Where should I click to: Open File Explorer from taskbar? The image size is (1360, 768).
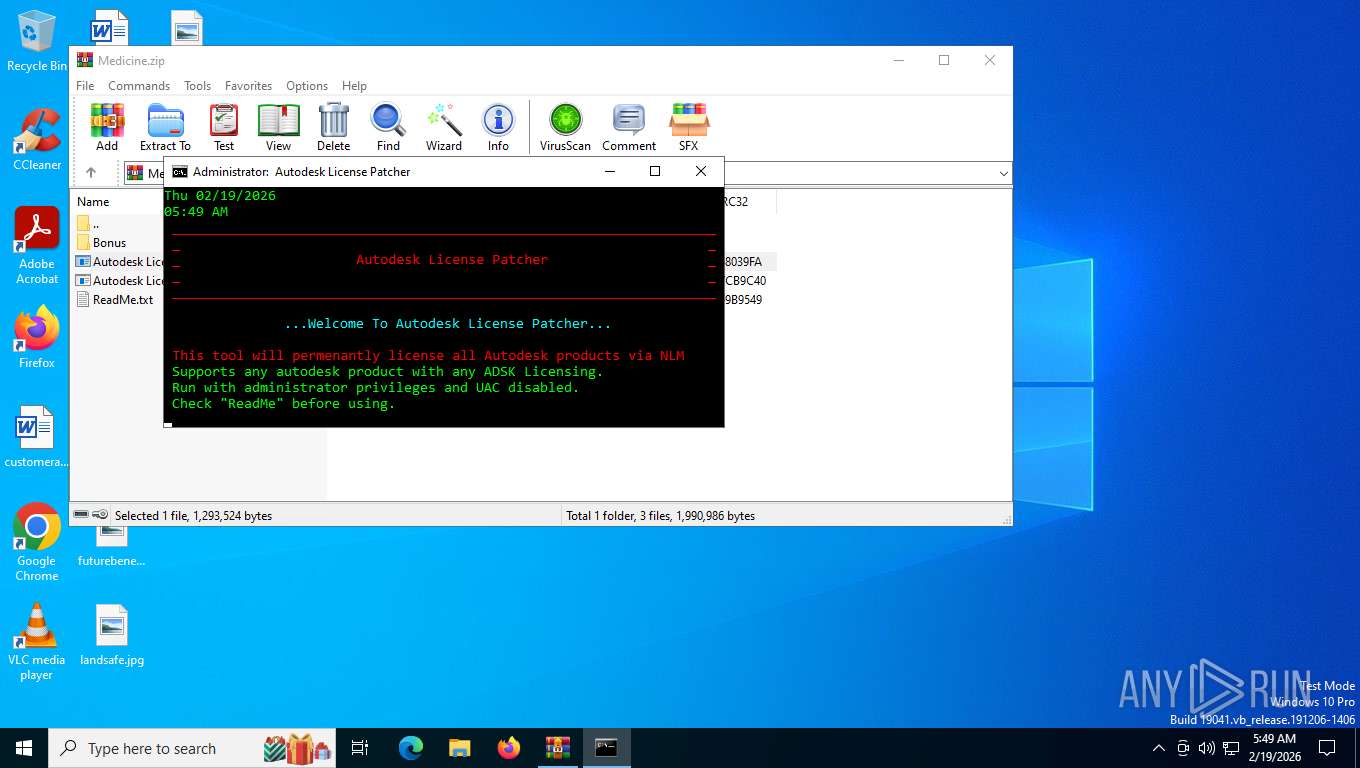click(x=459, y=748)
